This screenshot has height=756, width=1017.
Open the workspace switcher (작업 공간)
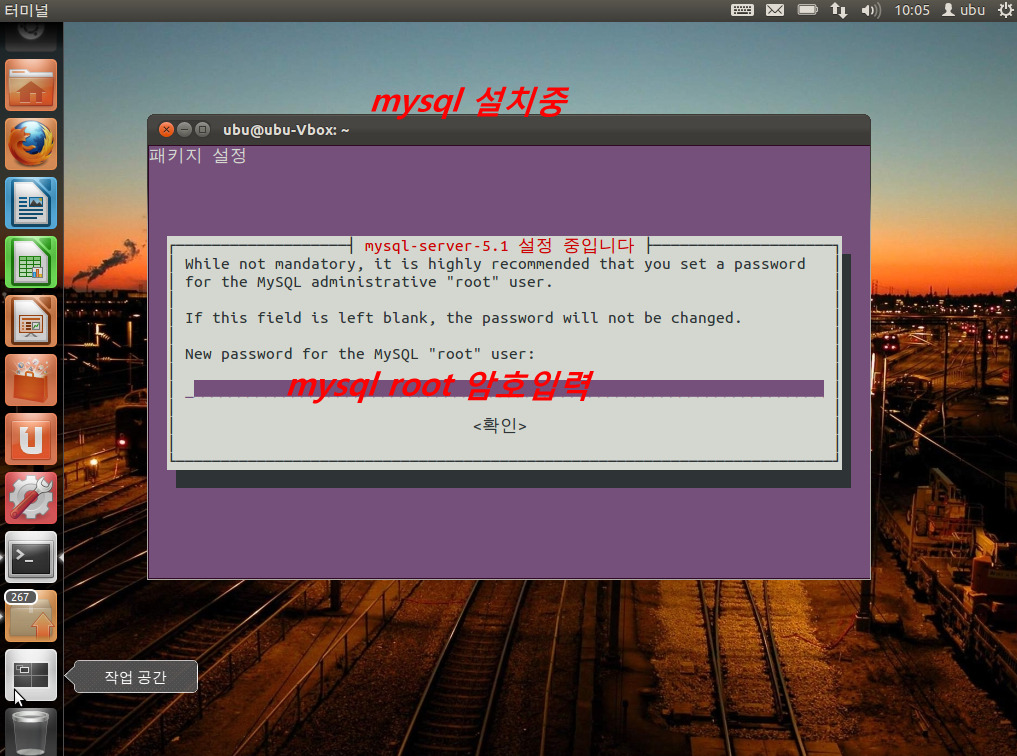[31, 676]
